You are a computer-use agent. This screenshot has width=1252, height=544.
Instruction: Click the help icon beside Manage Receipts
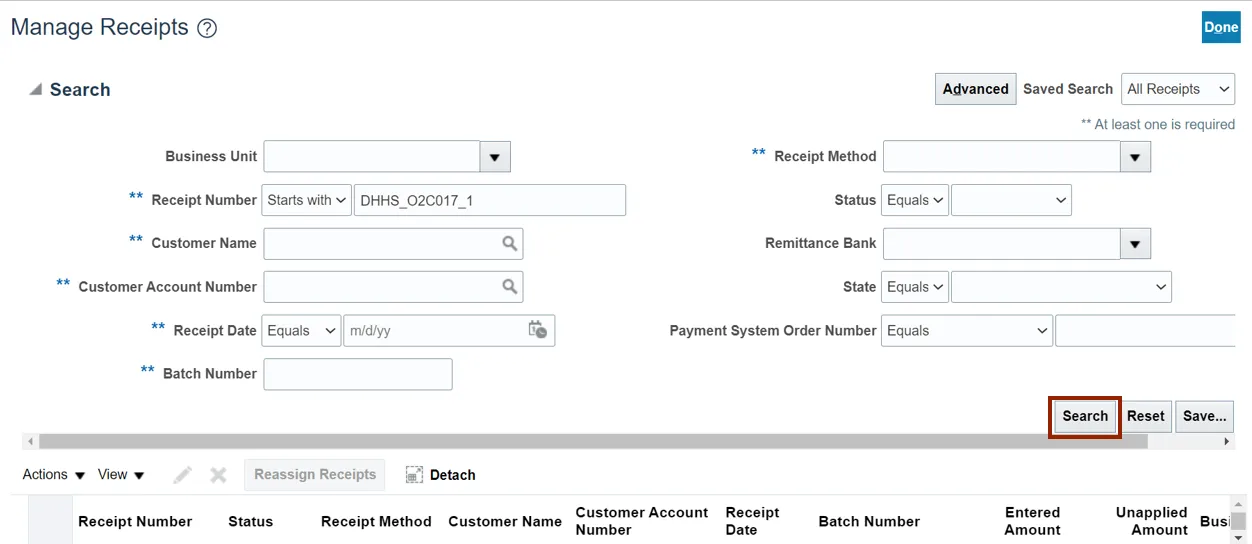[207, 29]
